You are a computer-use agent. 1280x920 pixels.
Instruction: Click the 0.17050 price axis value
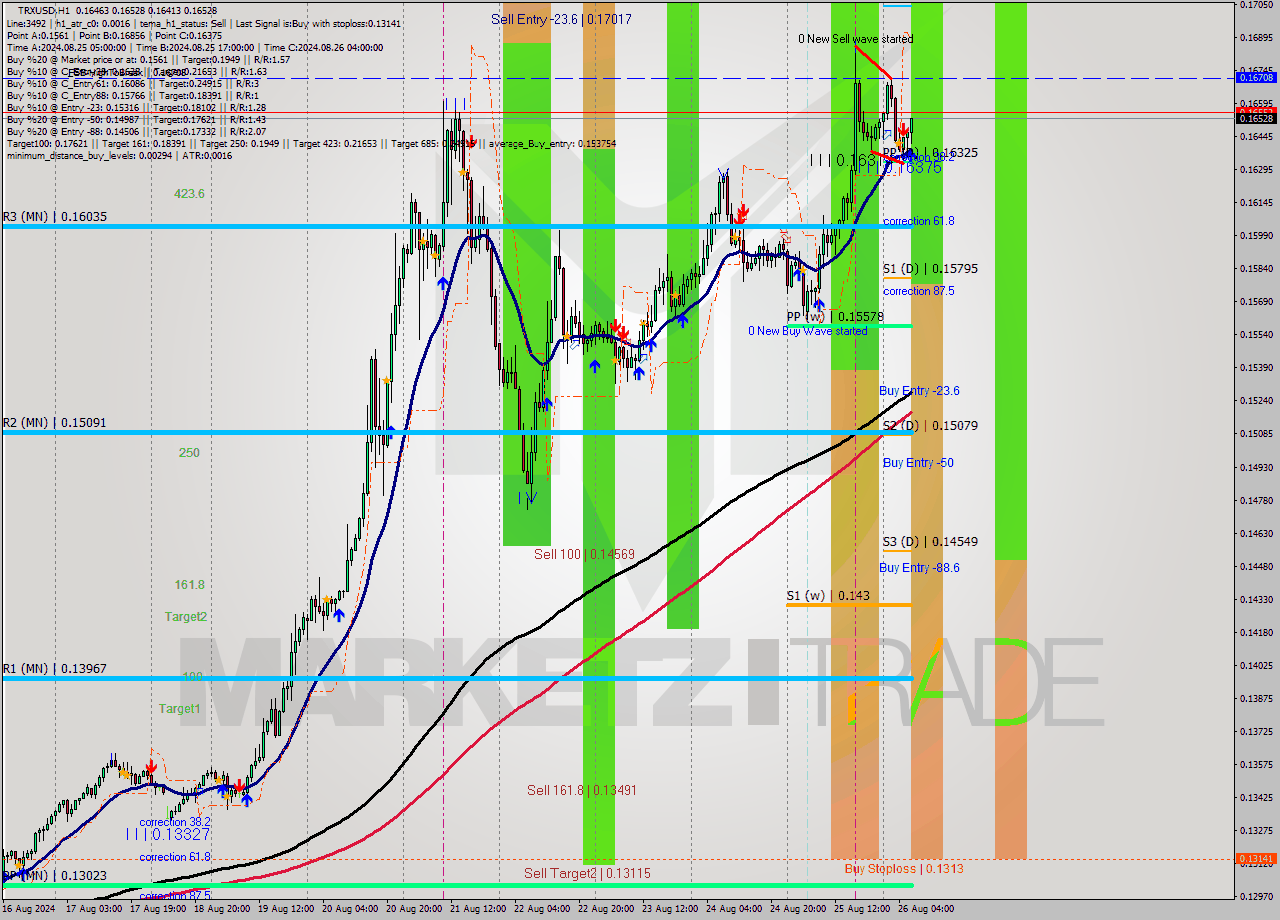(x=1257, y=4)
